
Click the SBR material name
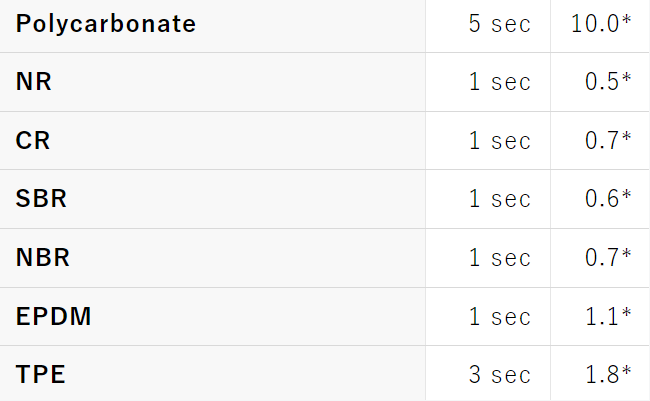41,199
